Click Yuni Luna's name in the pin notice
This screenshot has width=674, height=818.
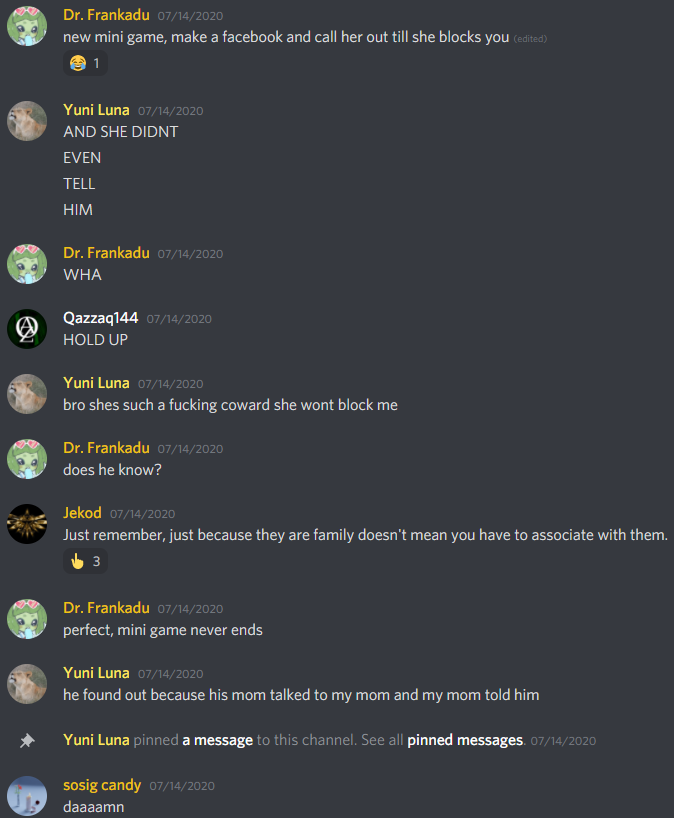point(97,740)
